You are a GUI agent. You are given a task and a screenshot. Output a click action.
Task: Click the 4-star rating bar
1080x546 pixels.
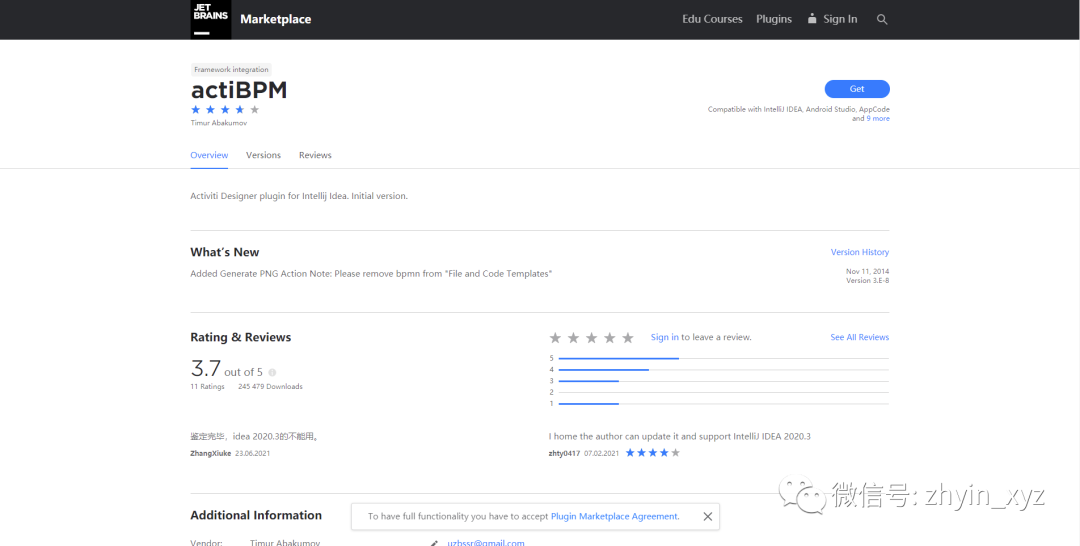[x=723, y=370]
